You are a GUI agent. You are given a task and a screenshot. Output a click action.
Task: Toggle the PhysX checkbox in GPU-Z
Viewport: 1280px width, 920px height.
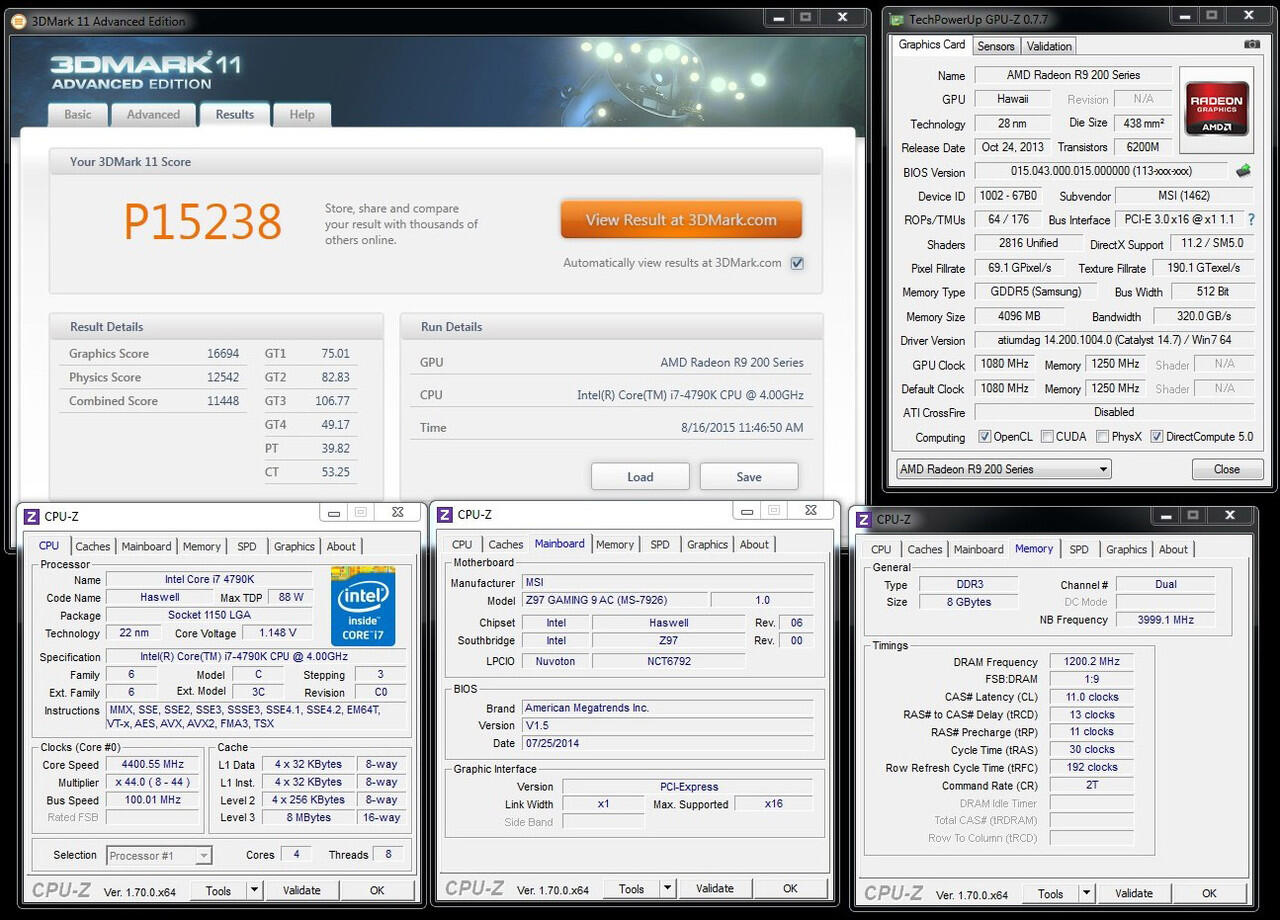click(1102, 437)
